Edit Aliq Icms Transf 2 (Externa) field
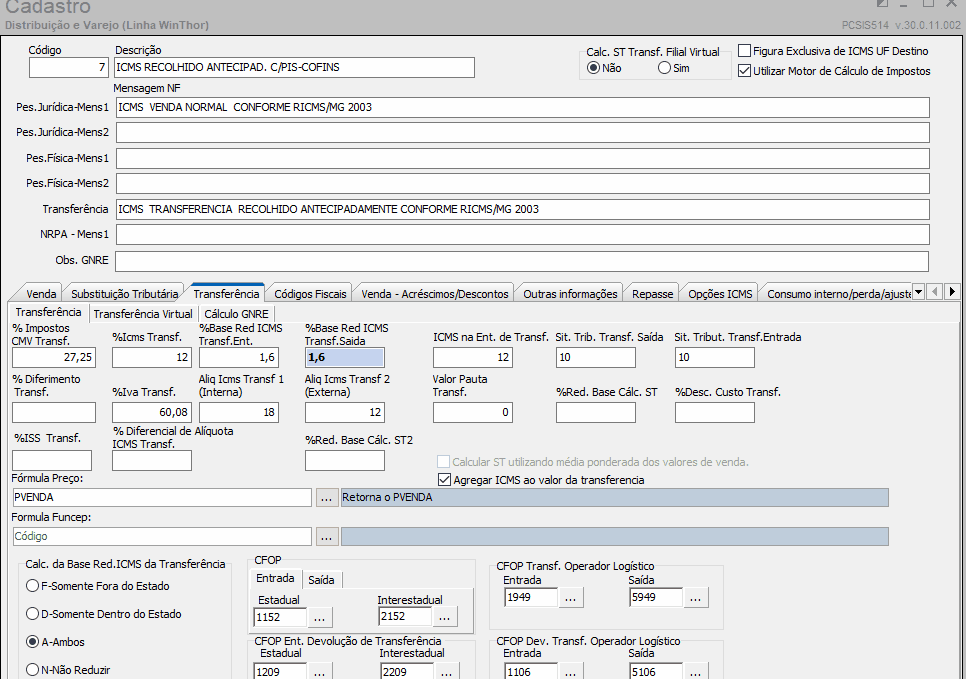Screen dimensions: 966x679 [345, 412]
